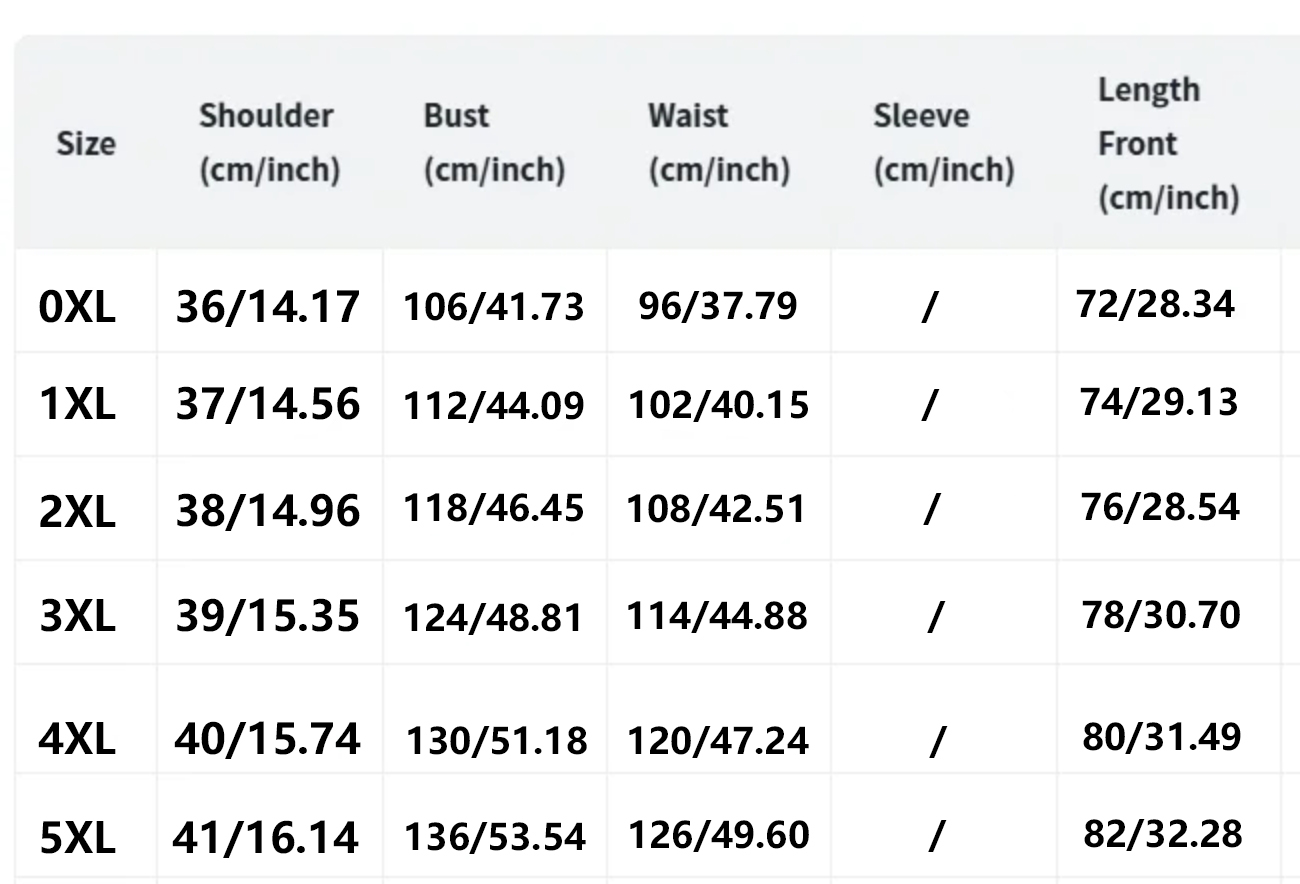Screen dimensions: 1300x884
Task: Click the 108/42.51 waist cell
Action: pos(716,509)
